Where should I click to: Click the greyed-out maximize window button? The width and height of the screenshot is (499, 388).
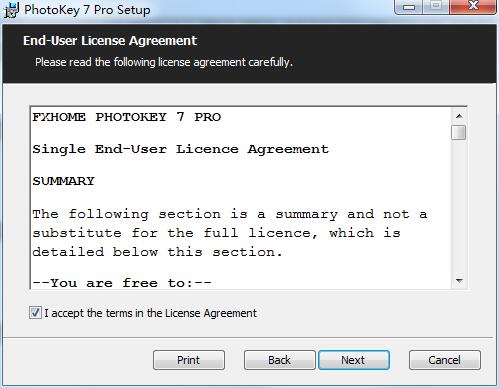(x=436, y=7)
